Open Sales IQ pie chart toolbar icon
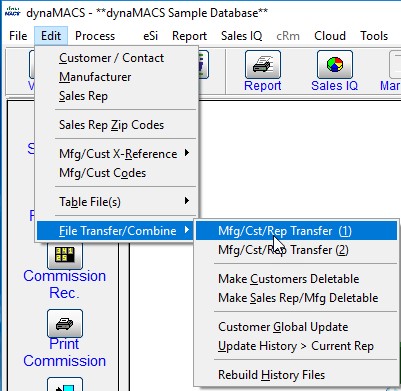The image size is (401, 391). pyautogui.click(x=335, y=65)
